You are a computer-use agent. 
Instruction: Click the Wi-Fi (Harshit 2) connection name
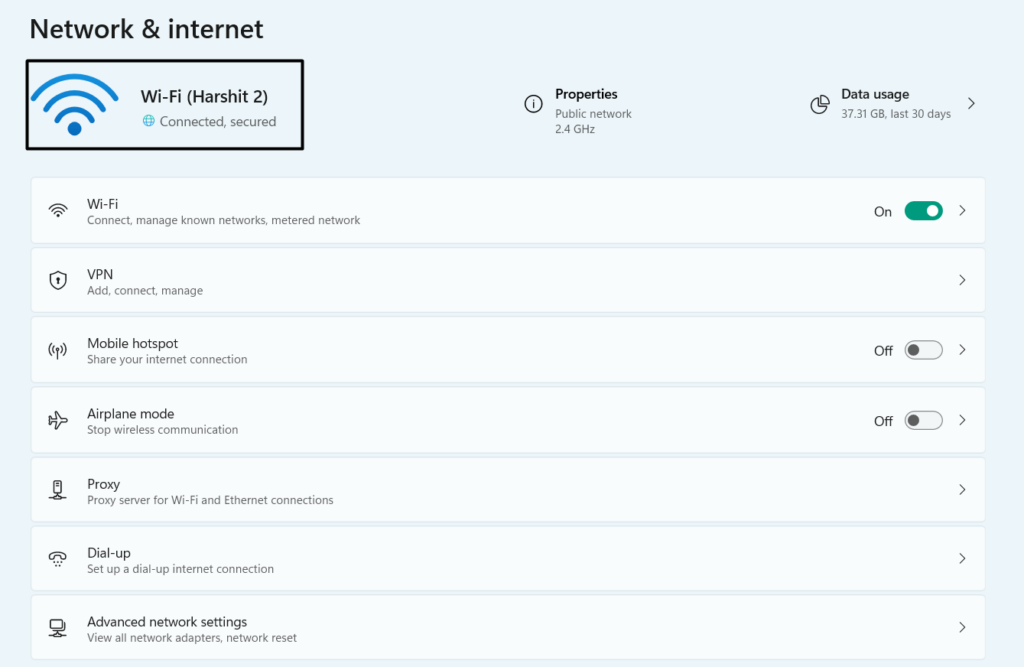(x=204, y=97)
